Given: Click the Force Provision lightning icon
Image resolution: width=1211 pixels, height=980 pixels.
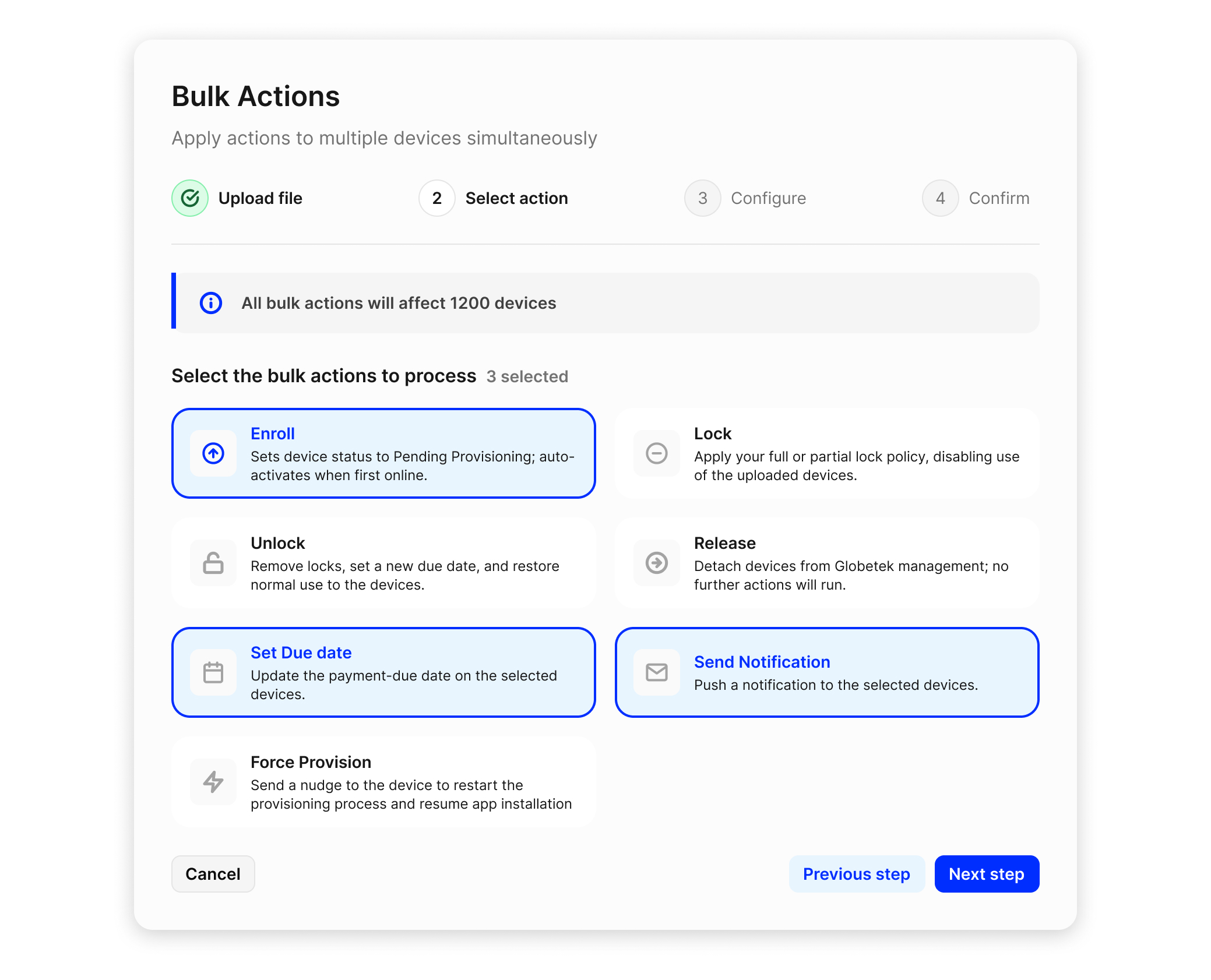Looking at the screenshot, I should click(x=213, y=782).
